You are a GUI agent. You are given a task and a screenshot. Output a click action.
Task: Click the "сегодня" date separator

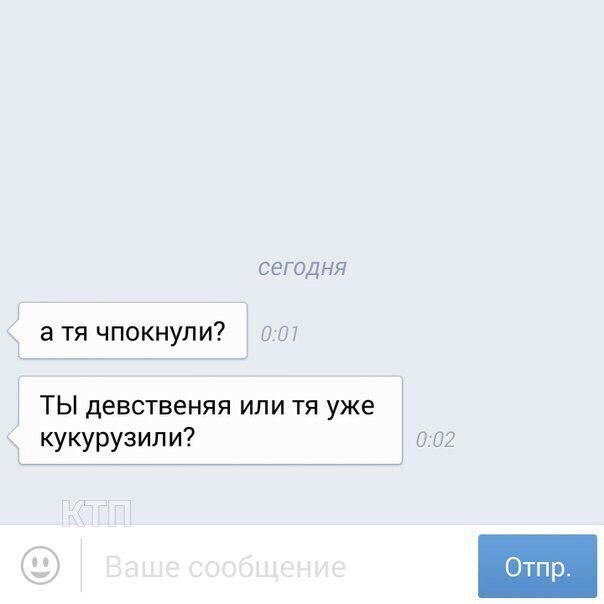[302, 267]
